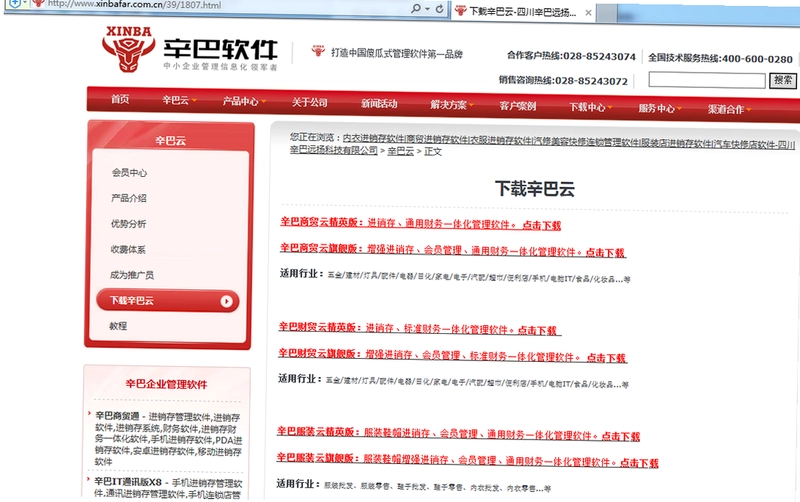Screen dimensions: 800x502
Task: Switch to the 下载辛巴云 browser tab
Action: click(x=523, y=12)
